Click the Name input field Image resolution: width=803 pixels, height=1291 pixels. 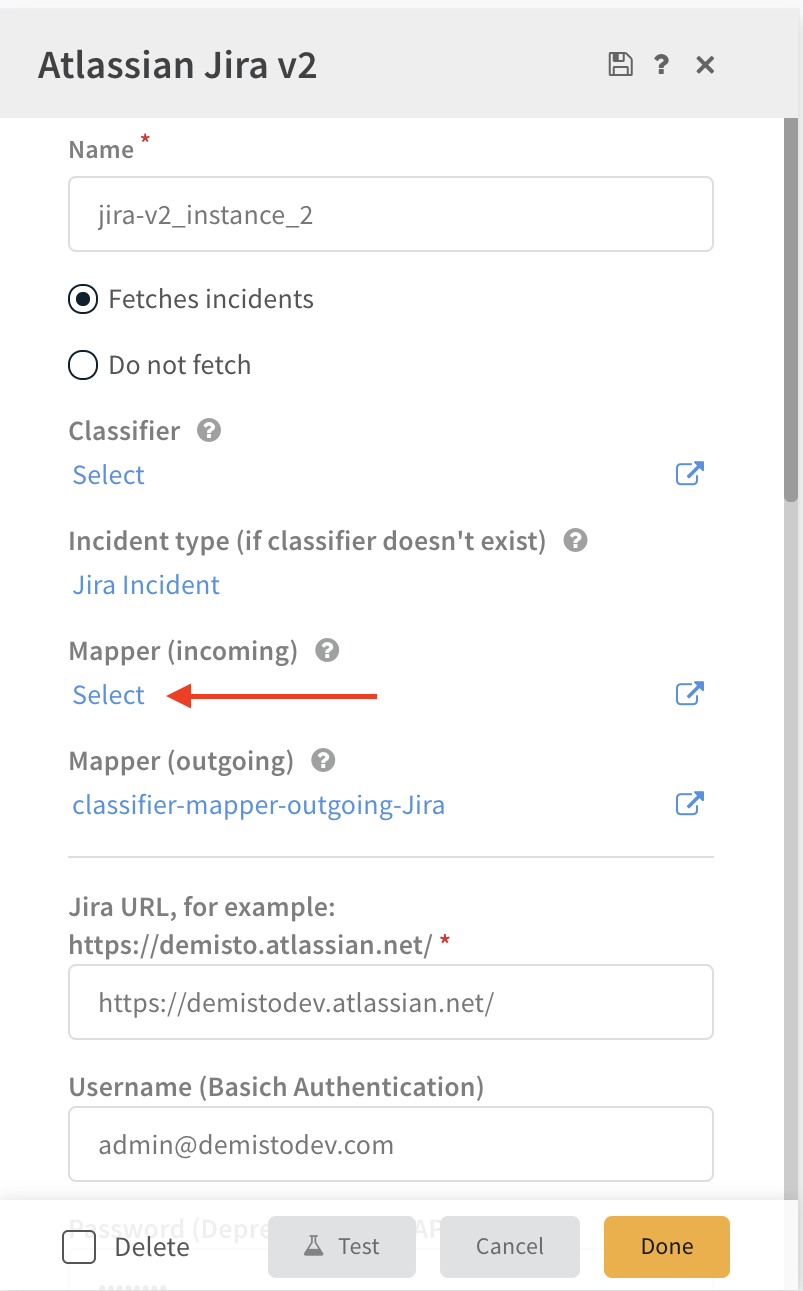390,214
